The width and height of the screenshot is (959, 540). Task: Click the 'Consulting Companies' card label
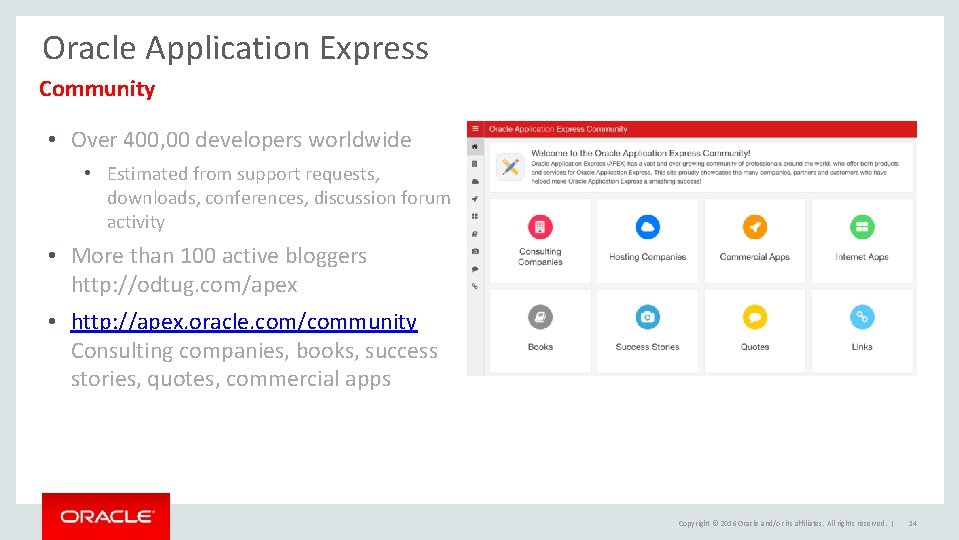[540, 256]
